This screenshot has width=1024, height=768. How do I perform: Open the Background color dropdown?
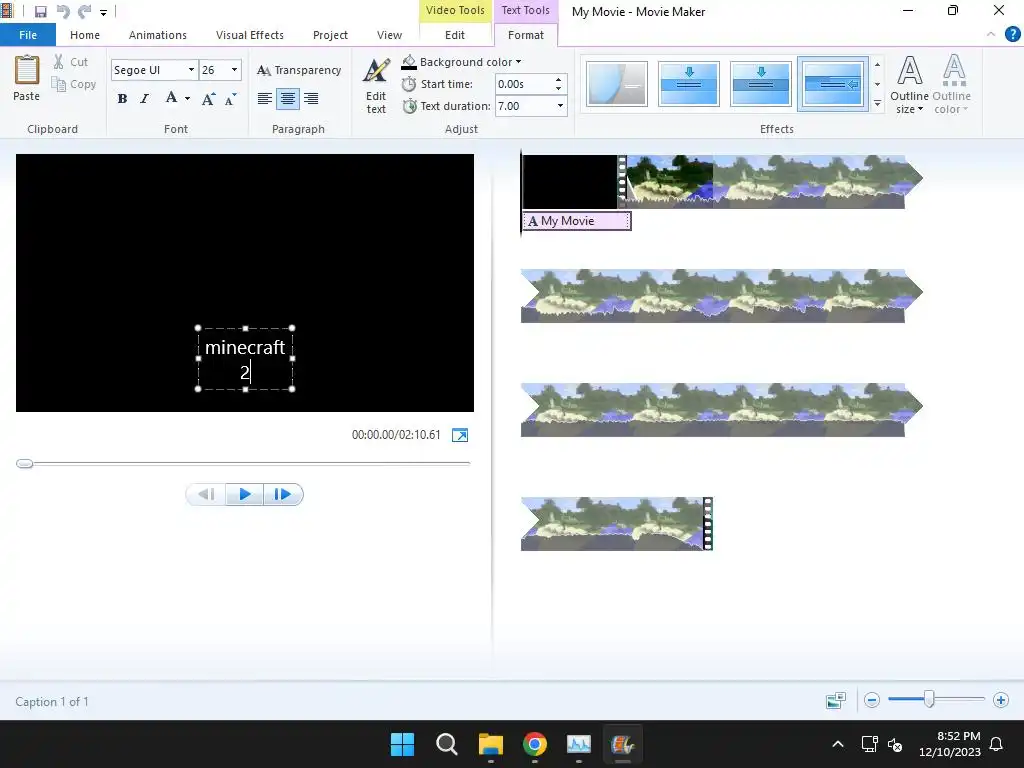461,62
